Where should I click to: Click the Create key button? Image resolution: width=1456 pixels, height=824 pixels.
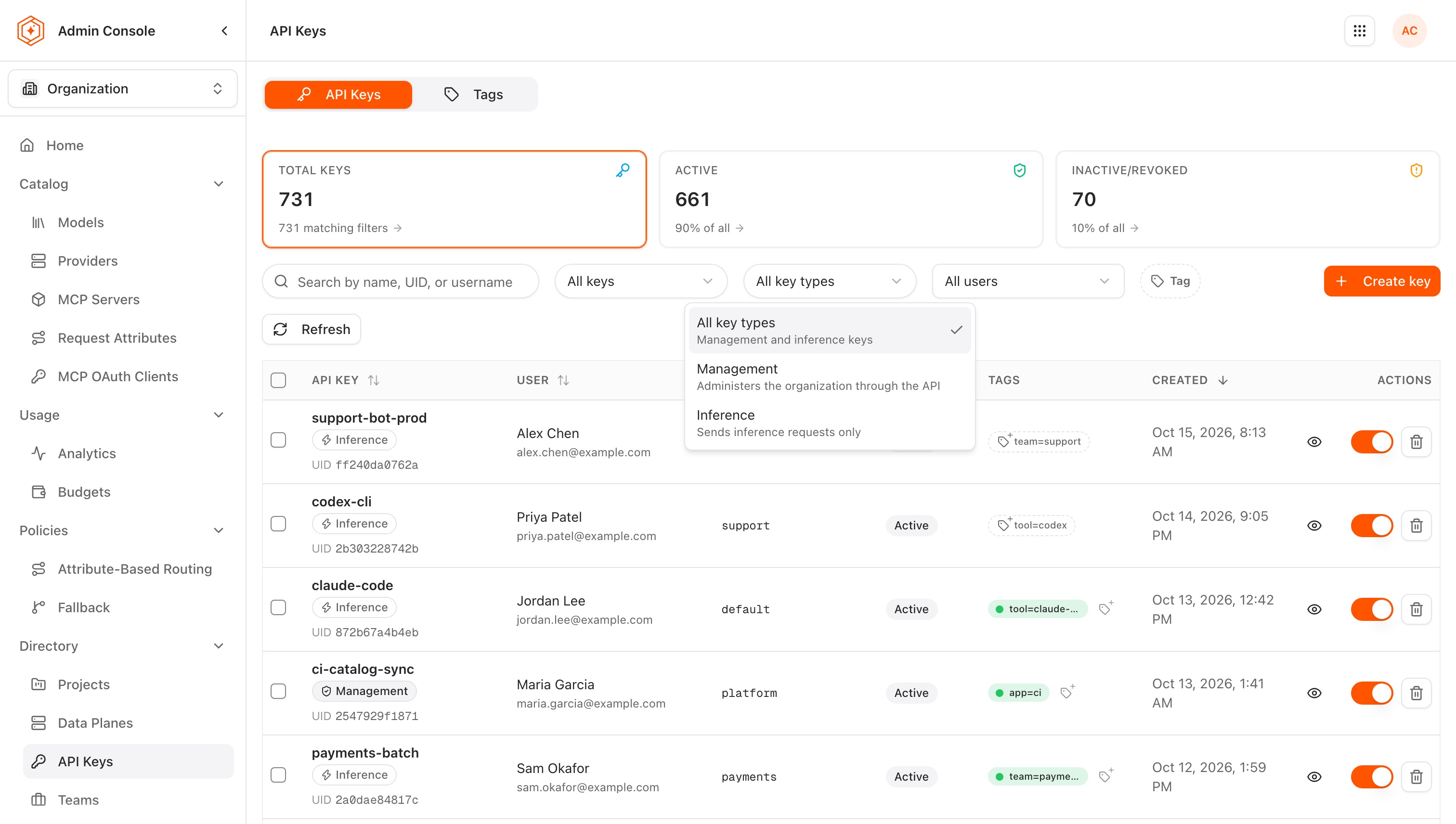coord(1381,281)
